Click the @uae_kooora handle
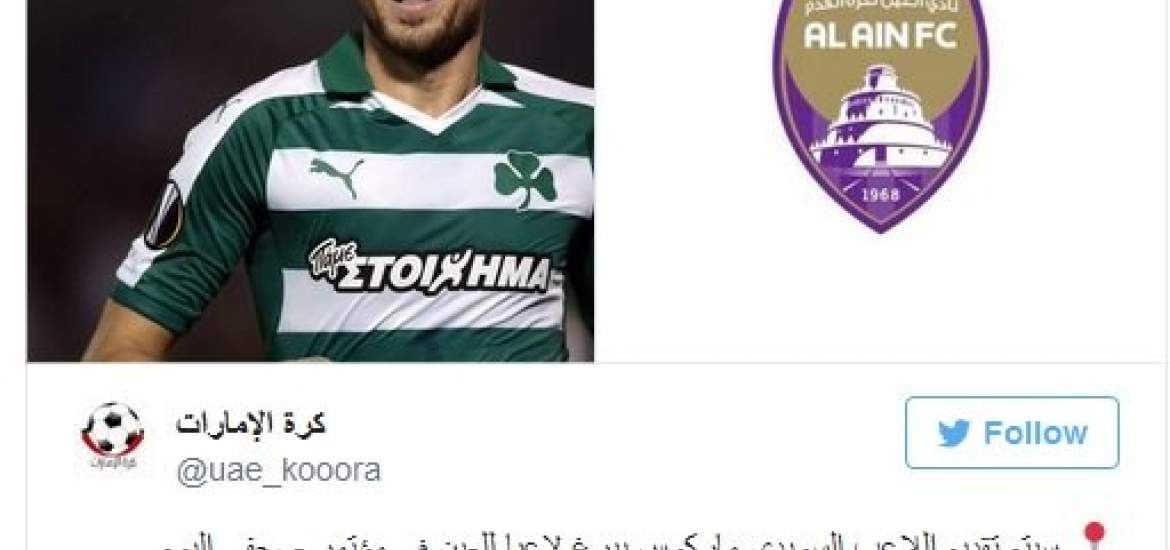 point(278,470)
